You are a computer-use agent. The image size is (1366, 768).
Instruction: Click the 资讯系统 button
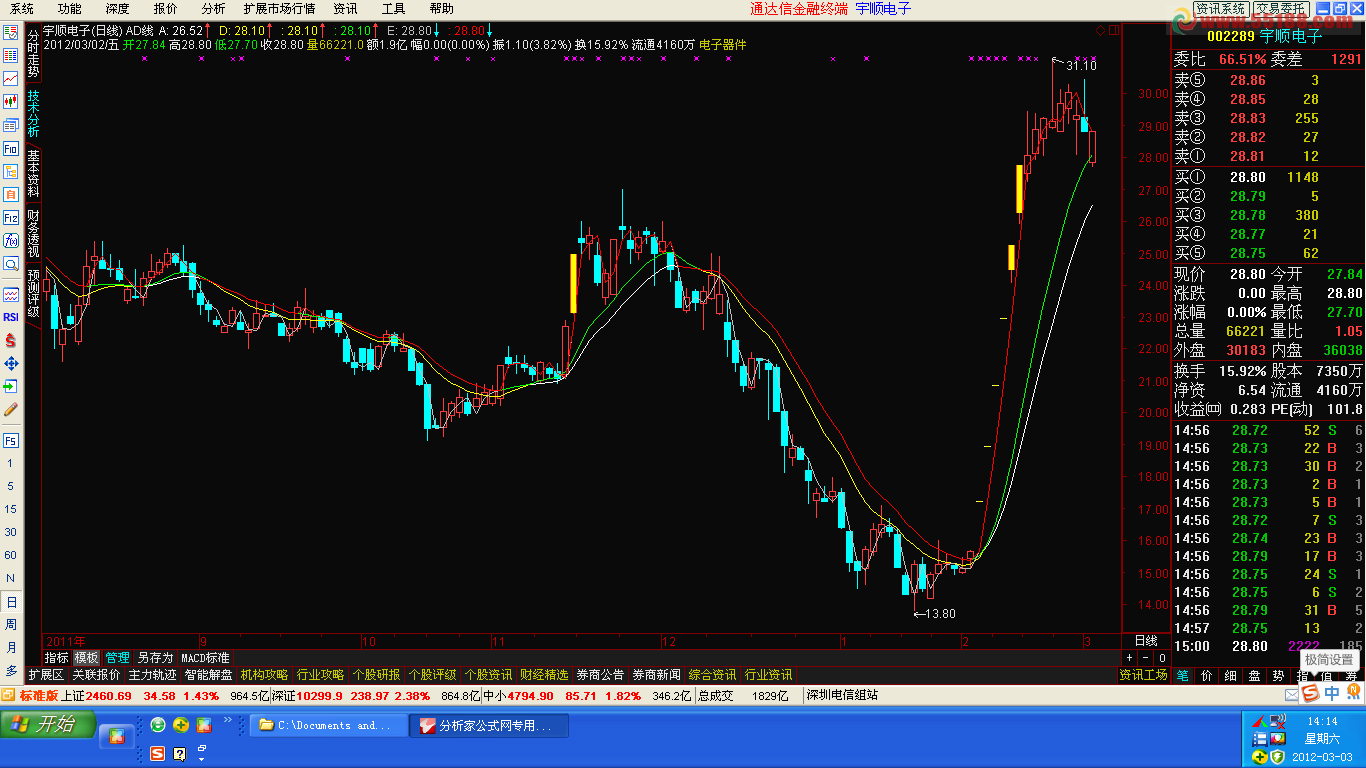tap(1222, 9)
